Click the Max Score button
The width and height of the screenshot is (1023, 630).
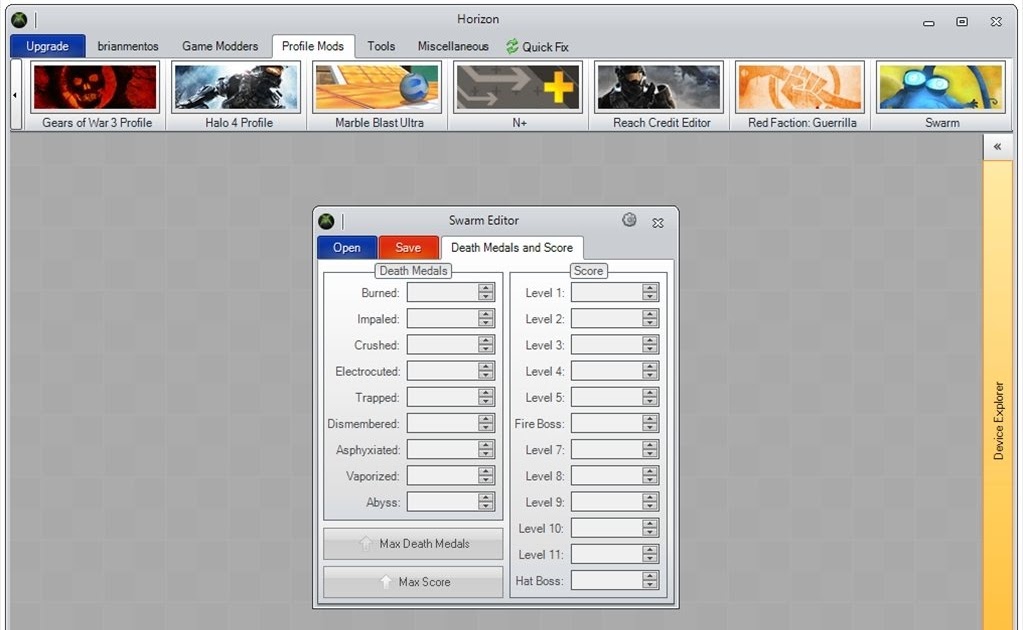[x=413, y=582]
